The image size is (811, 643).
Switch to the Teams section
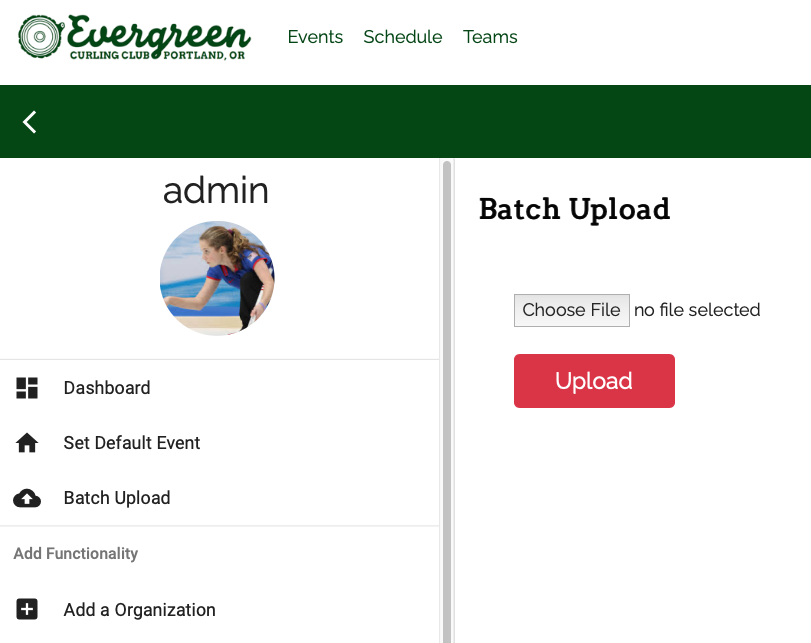click(x=490, y=37)
